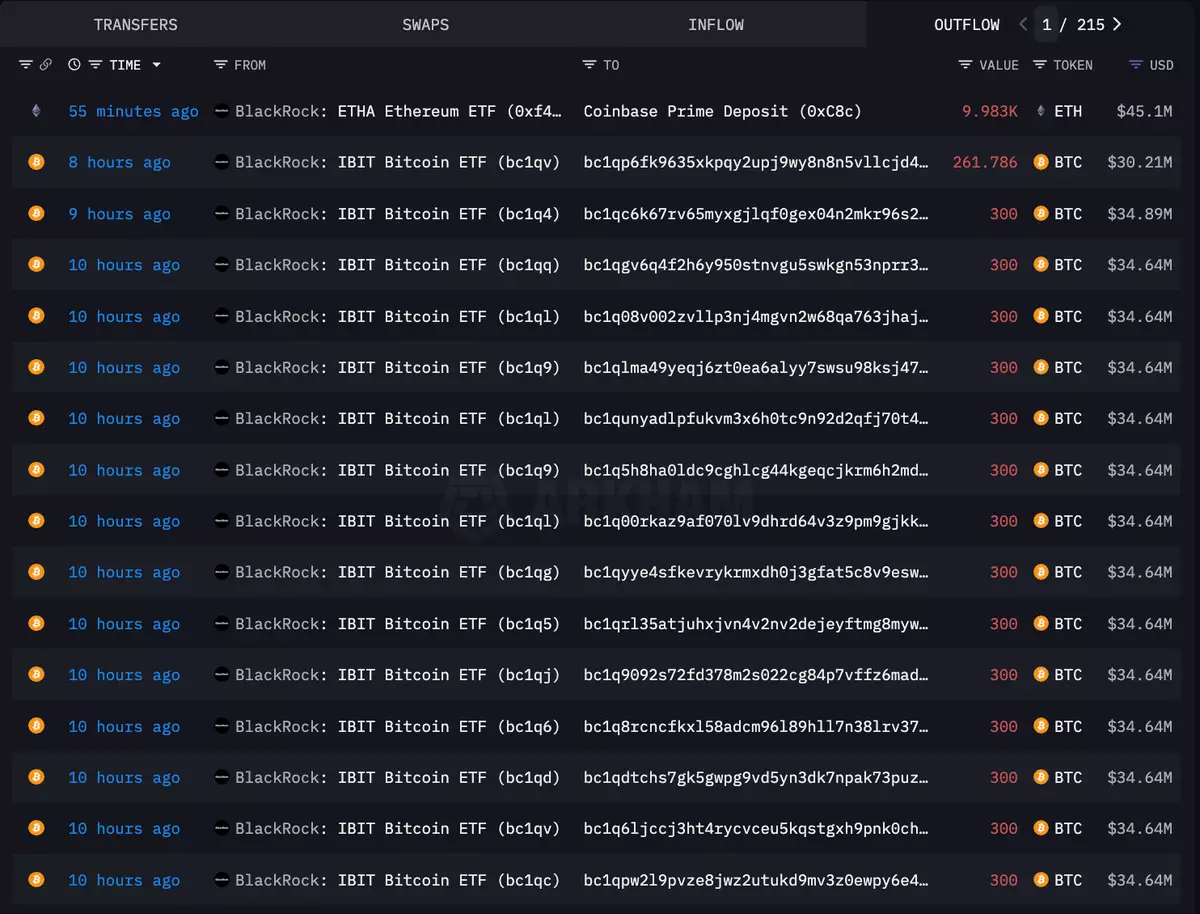This screenshot has width=1200, height=914.
Task: Click the page number field showing 1
Action: (x=1047, y=24)
